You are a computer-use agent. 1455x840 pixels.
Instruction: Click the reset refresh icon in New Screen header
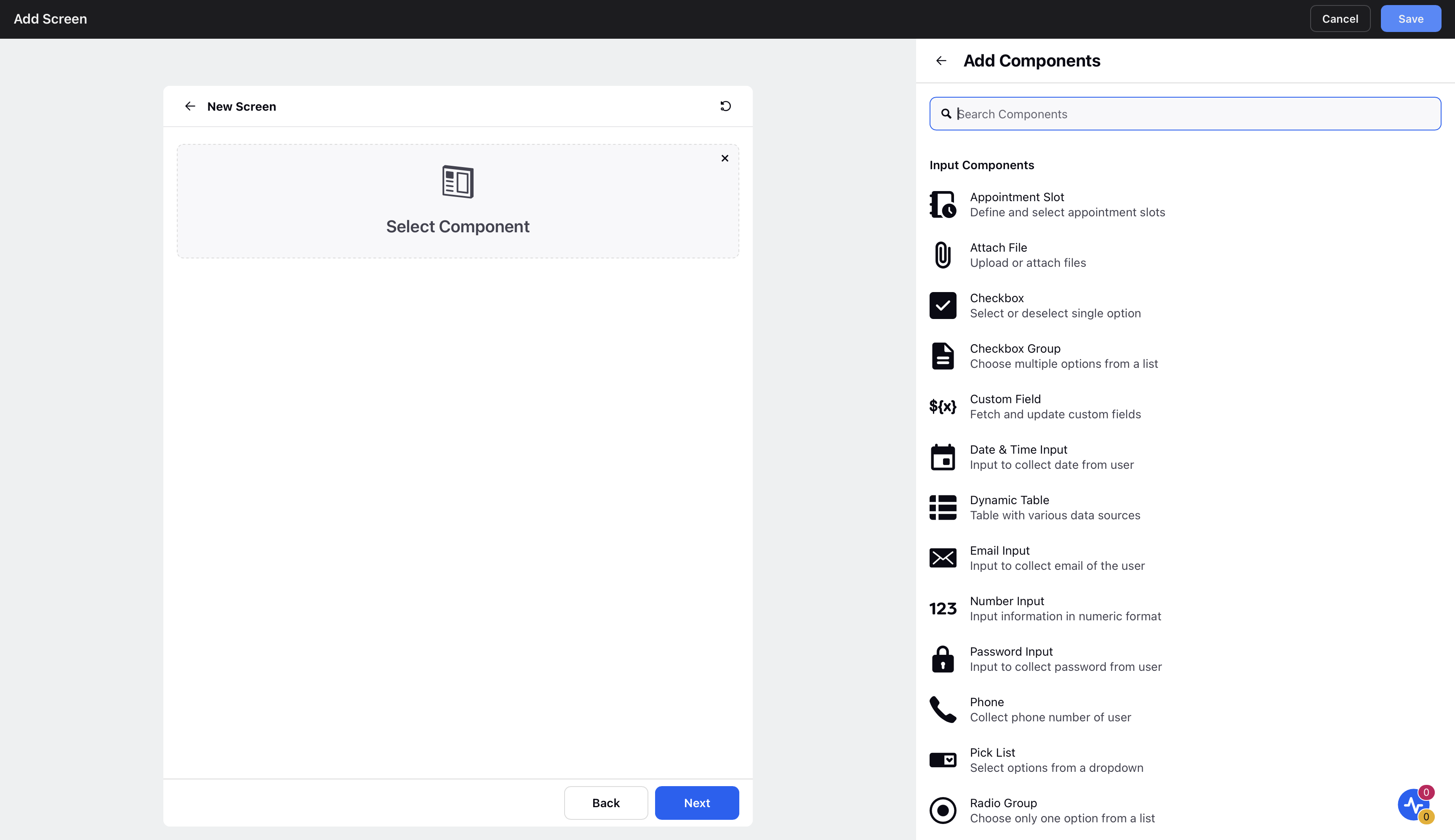(725, 106)
